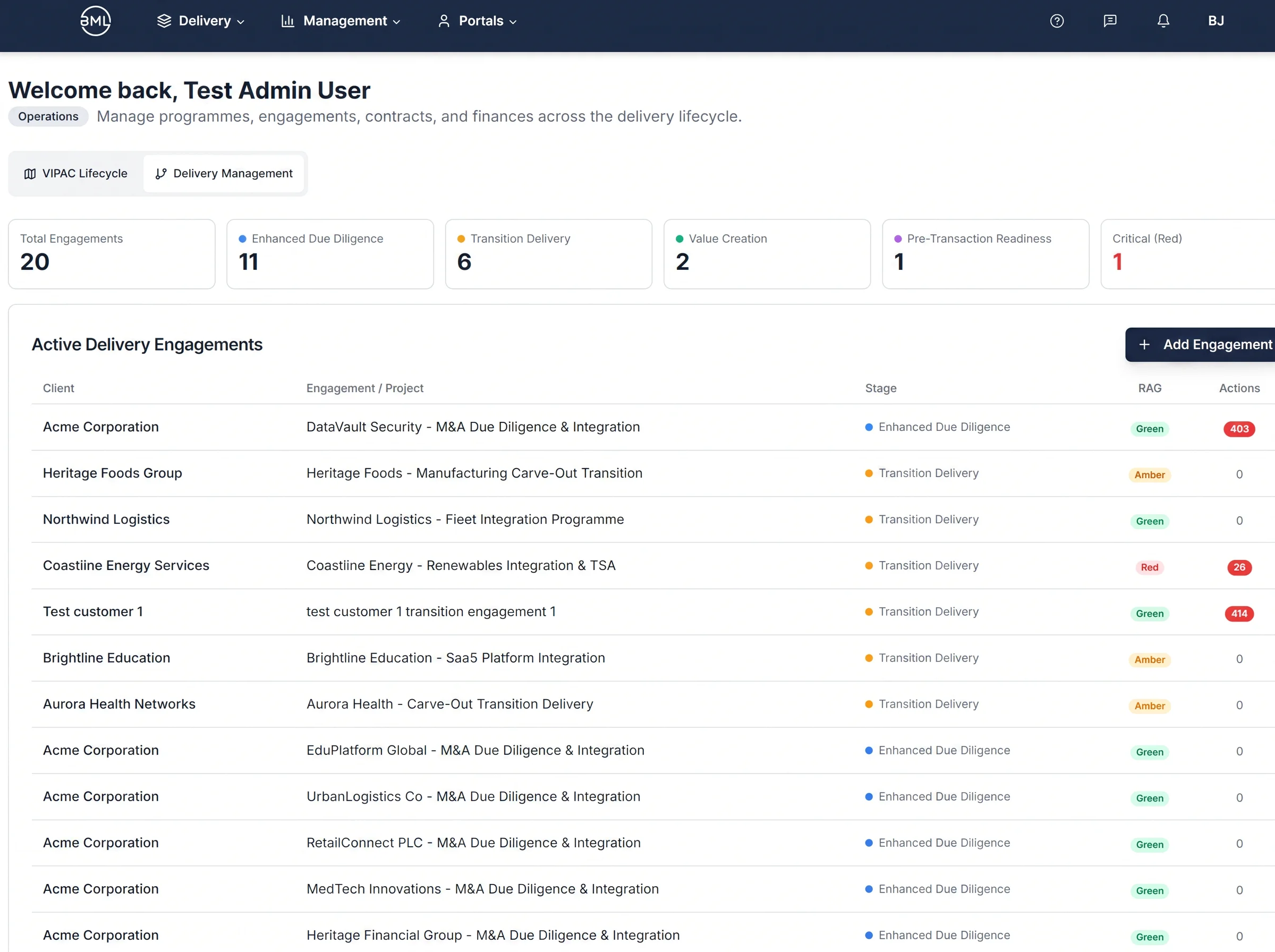
Task: Open Northwind Logistics - Fleet Integration Programme
Action: click(465, 519)
